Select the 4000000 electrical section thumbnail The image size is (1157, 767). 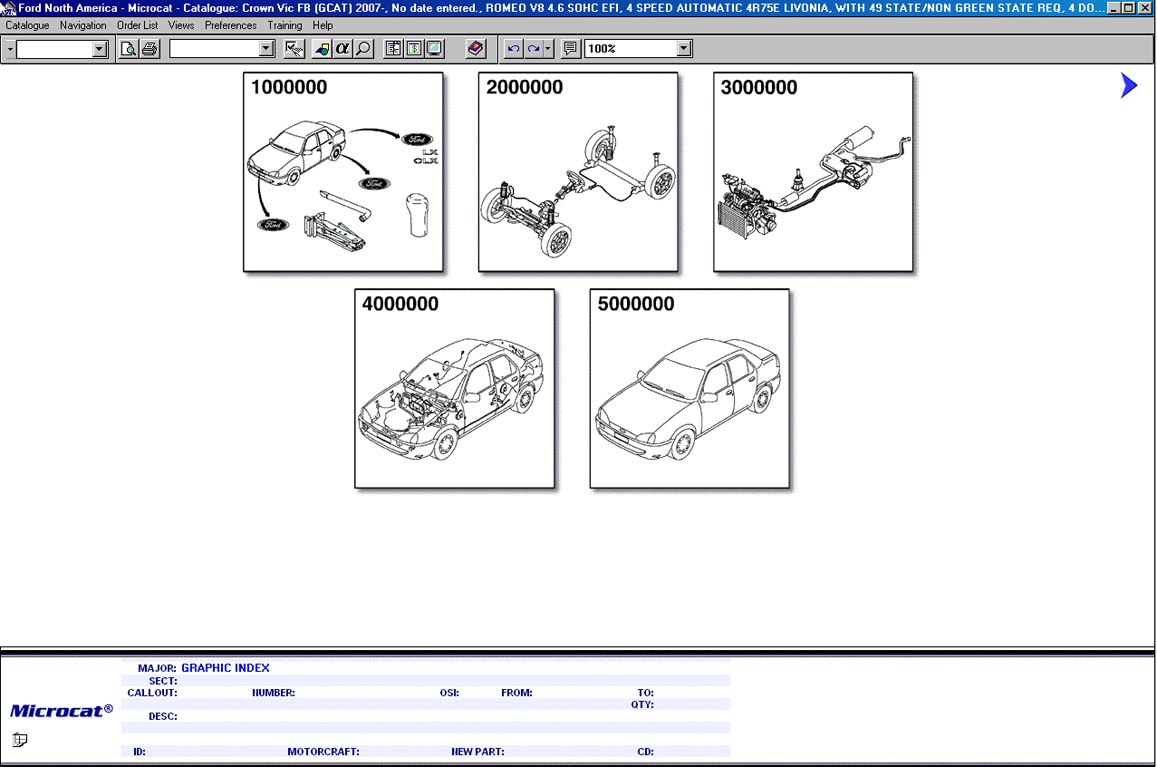tap(454, 389)
